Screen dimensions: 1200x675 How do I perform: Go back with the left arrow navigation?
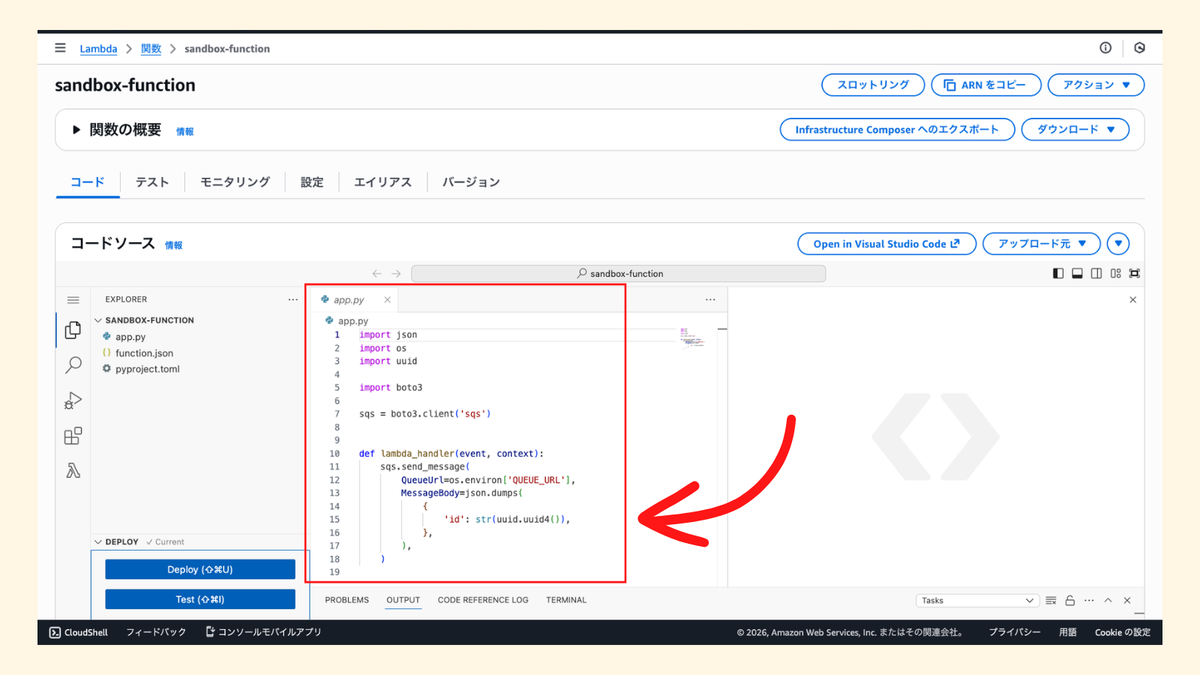pyautogui.click(x=377, y=274)
